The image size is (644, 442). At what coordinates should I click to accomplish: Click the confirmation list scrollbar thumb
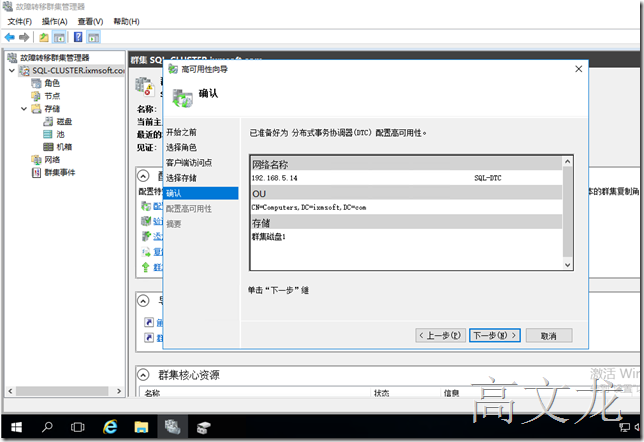[568, 212]
